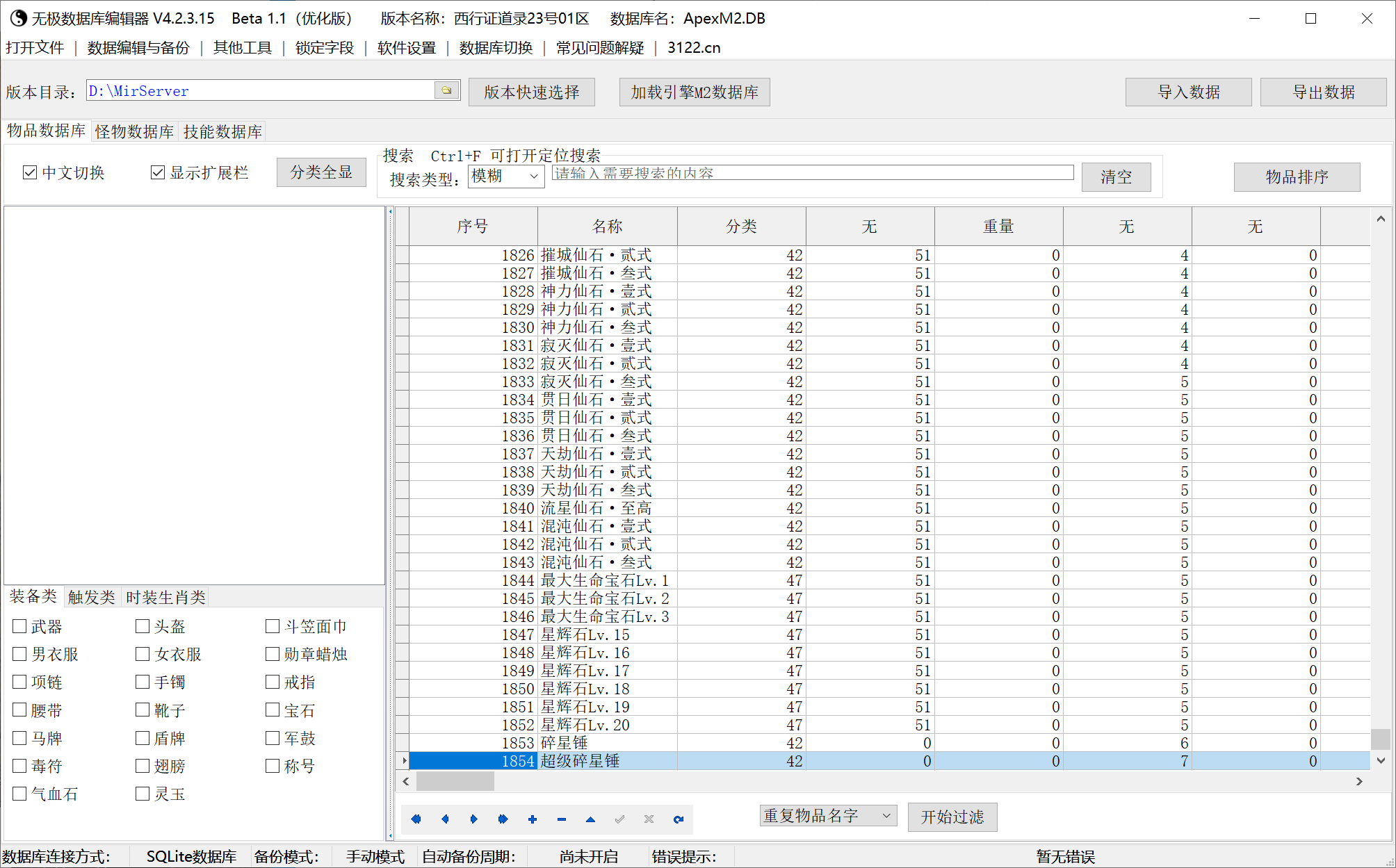Check the 武器 category checkbox

pos(19,626)
